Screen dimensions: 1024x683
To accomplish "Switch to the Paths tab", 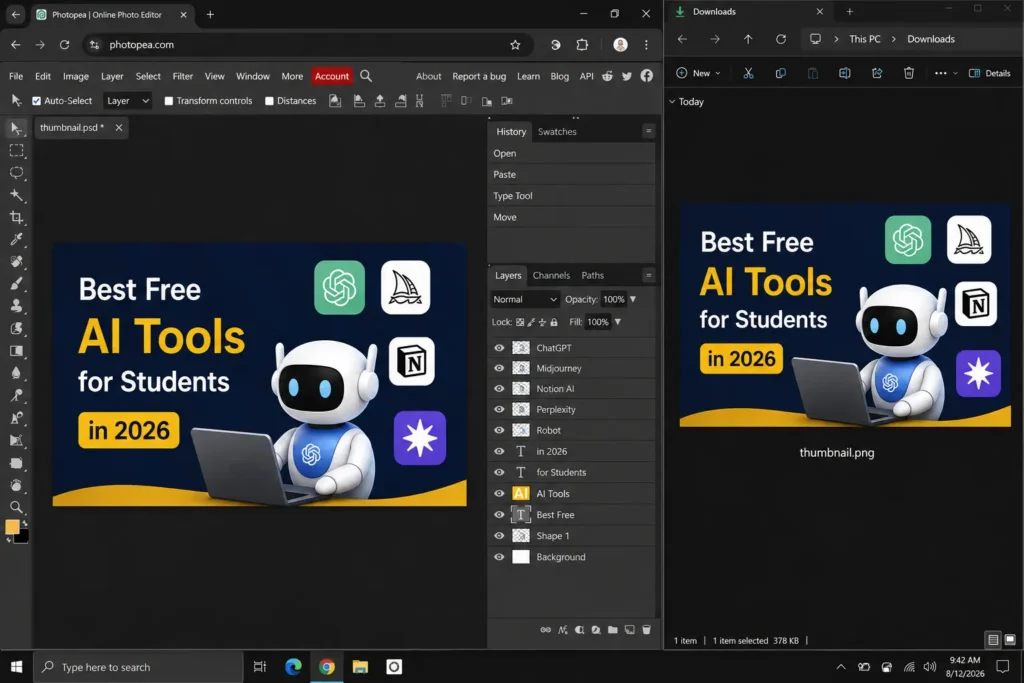I will (592, 276).
